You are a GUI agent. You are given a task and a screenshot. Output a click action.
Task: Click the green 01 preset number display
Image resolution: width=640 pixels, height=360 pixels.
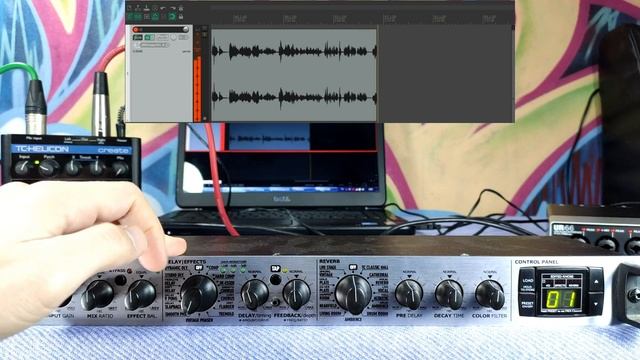pos(562,300)
